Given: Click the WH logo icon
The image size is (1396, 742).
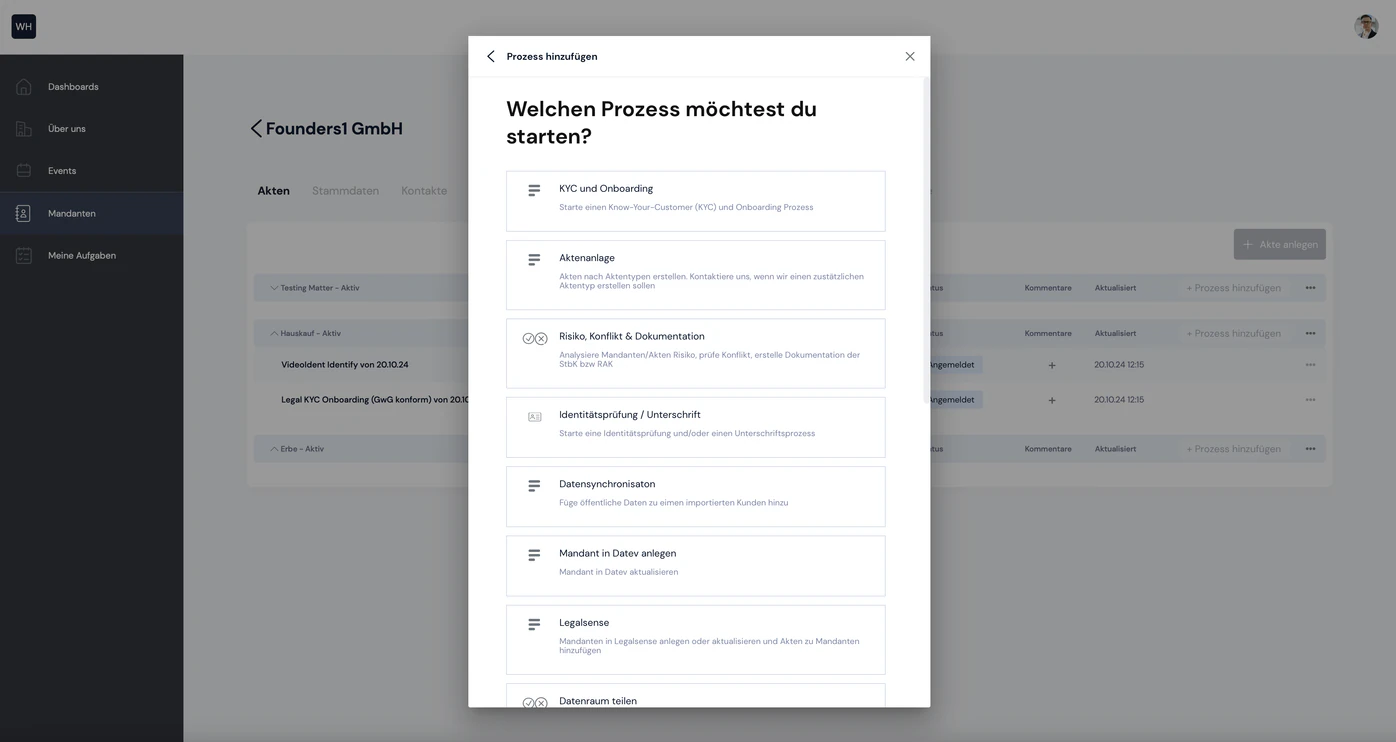Looking at the screenshot, I should (x=24, y=27).
